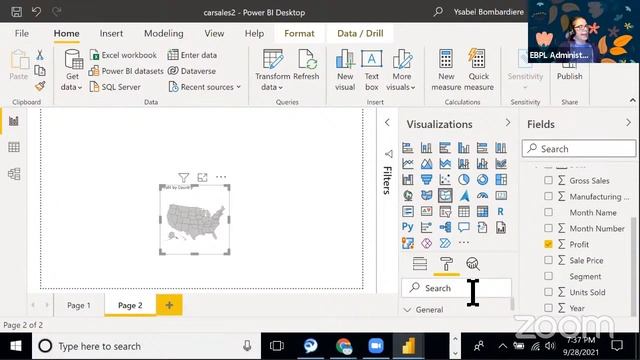Click the Enter data button
Viewport: 640px width, 360px height.
(x=192, y=55)
